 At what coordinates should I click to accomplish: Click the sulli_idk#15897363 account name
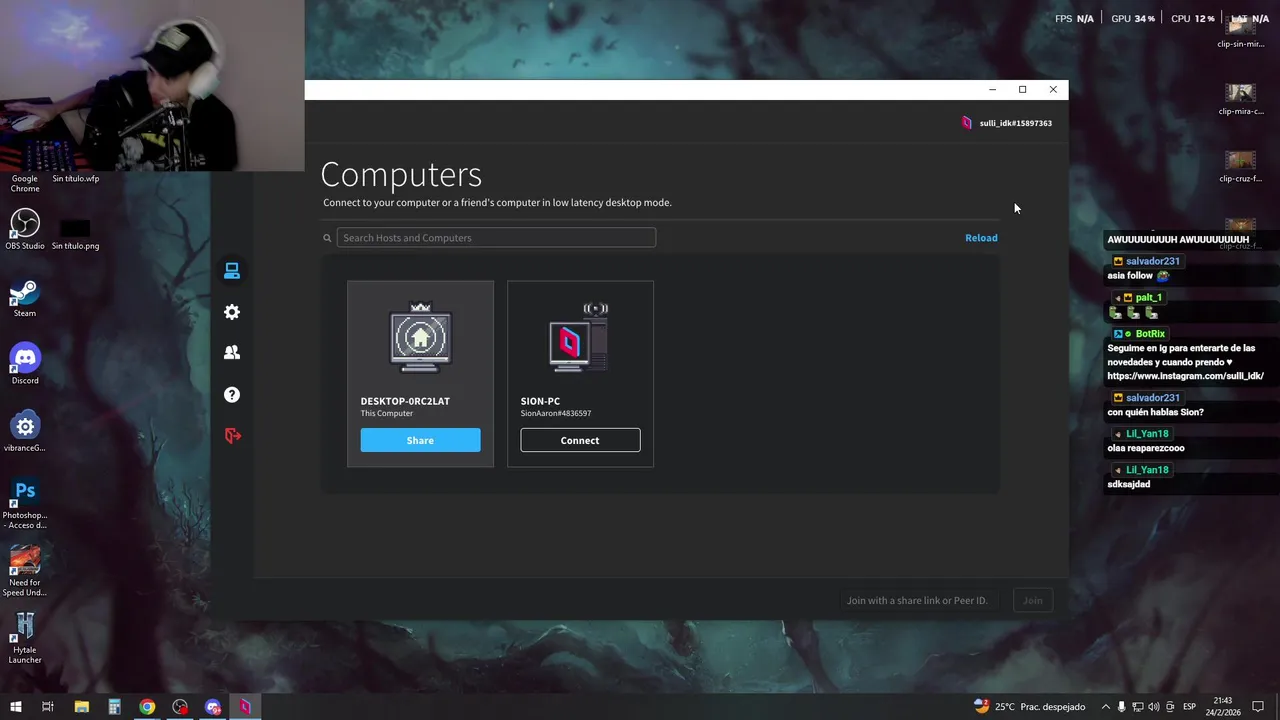tap(1015, 123)
